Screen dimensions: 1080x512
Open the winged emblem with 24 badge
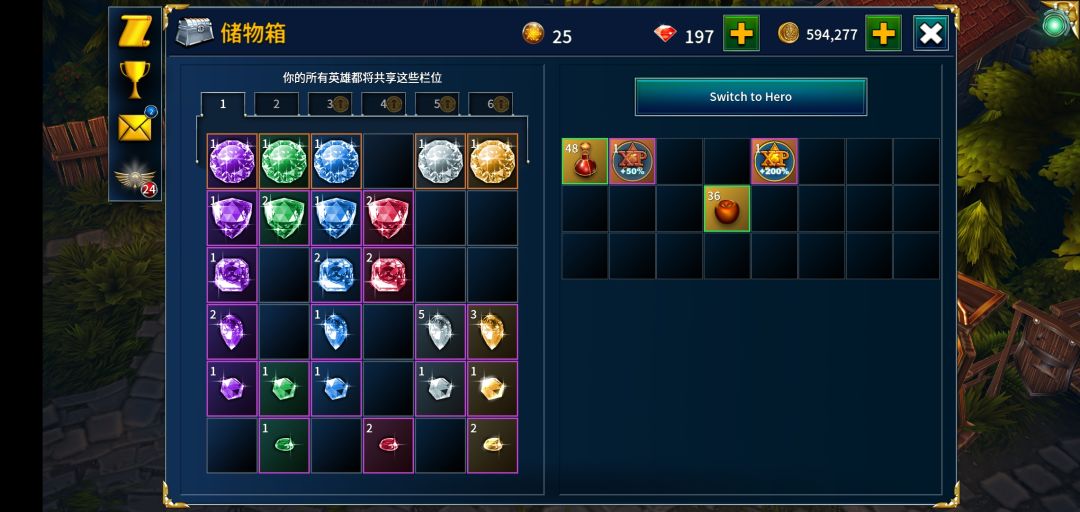pos(135,178)
